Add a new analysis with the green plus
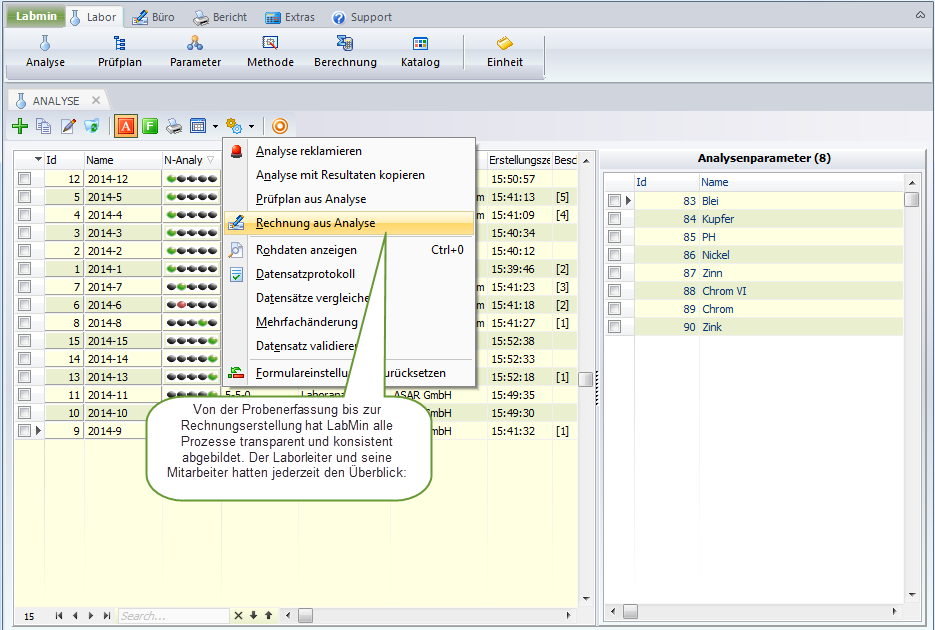The height and width of the screenshot is (630, 935). [20, 126]
